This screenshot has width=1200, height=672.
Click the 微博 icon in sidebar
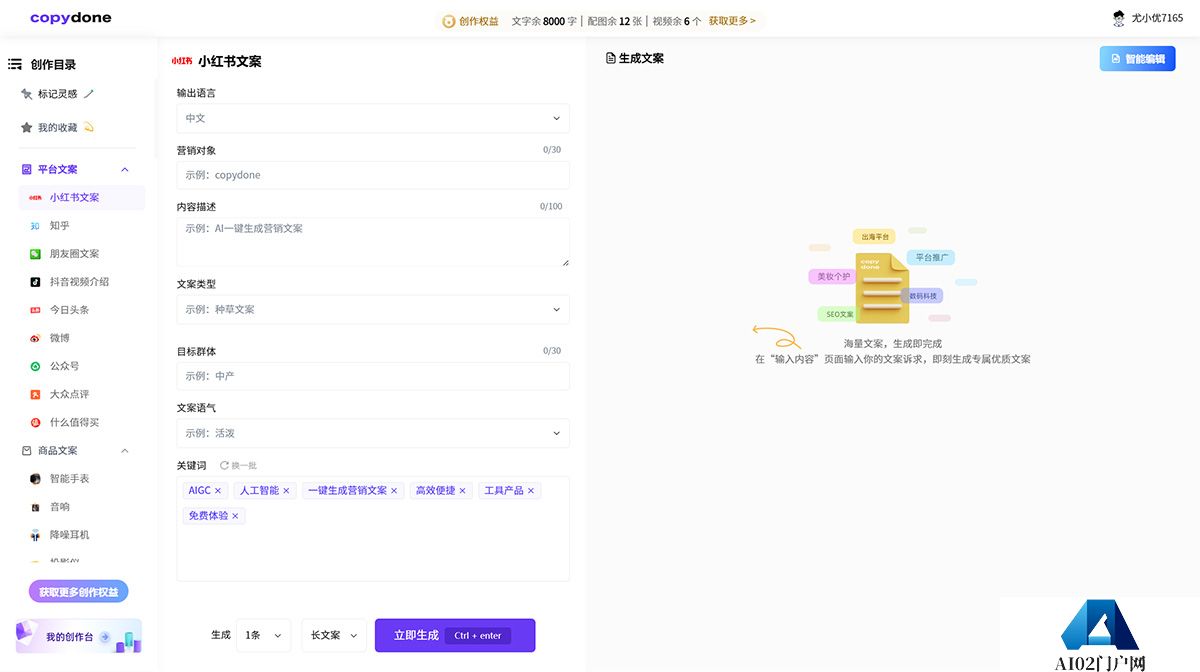[35, 338]
